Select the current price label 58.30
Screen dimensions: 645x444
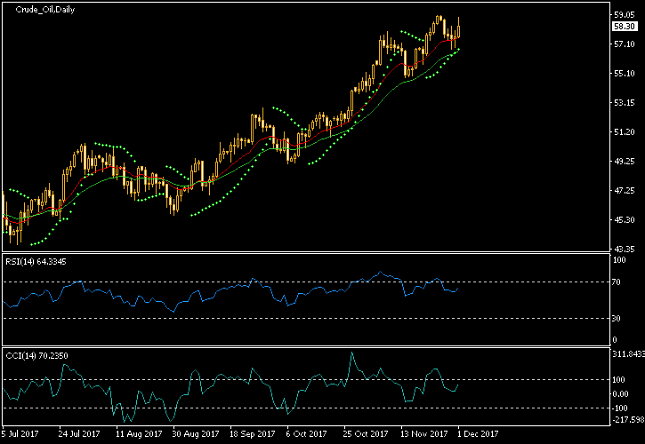click(624, 26)
